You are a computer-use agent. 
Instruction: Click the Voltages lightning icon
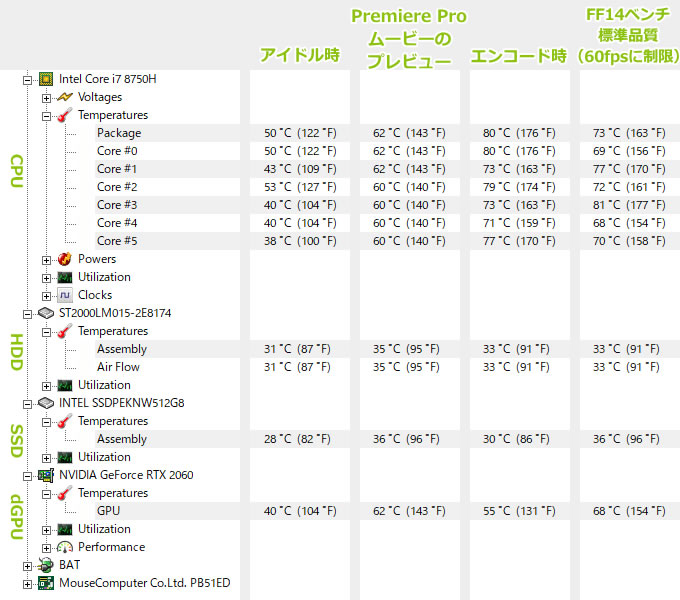tap(64, 97)
